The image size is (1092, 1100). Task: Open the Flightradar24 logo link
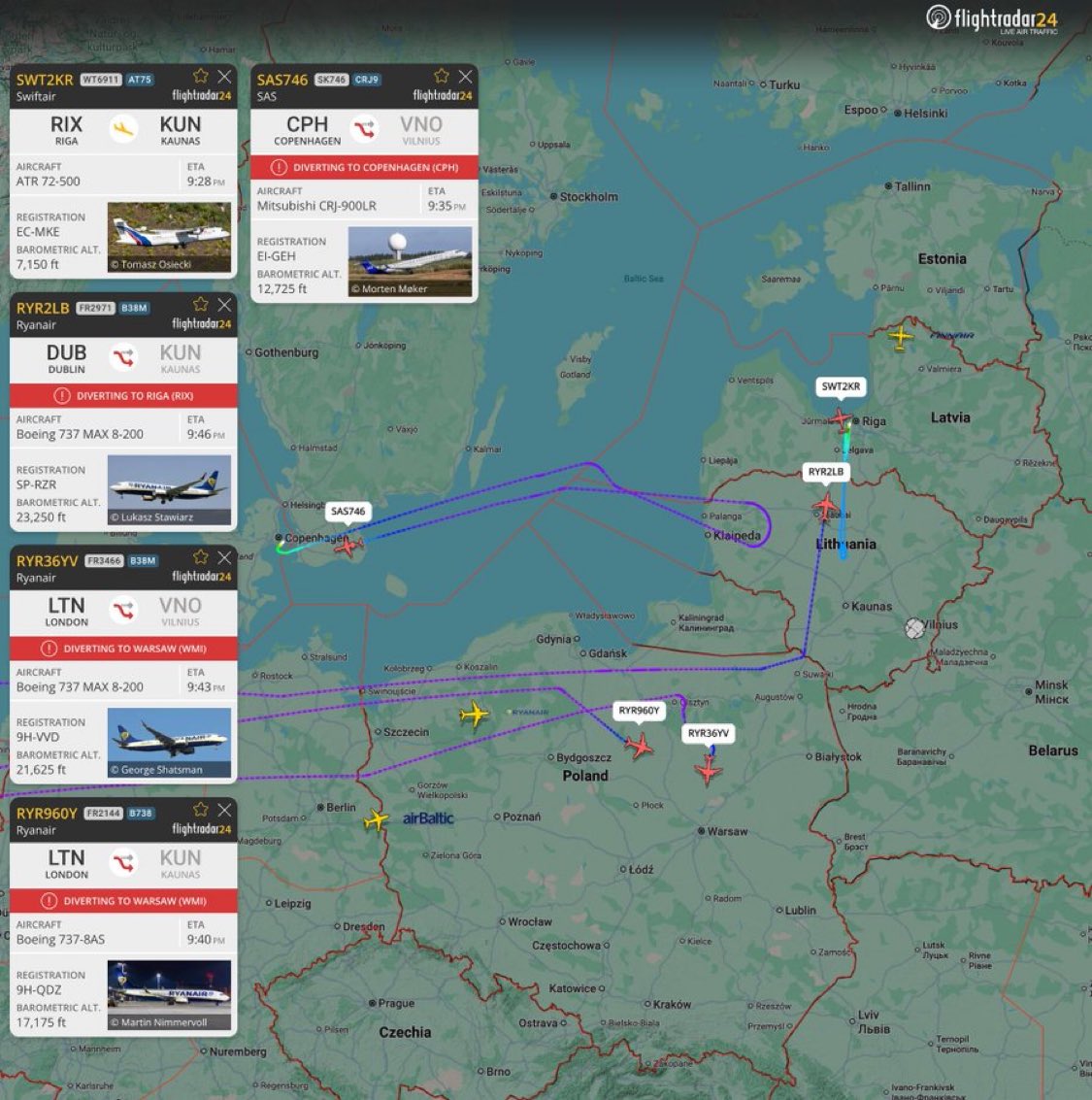coord(992,19)
